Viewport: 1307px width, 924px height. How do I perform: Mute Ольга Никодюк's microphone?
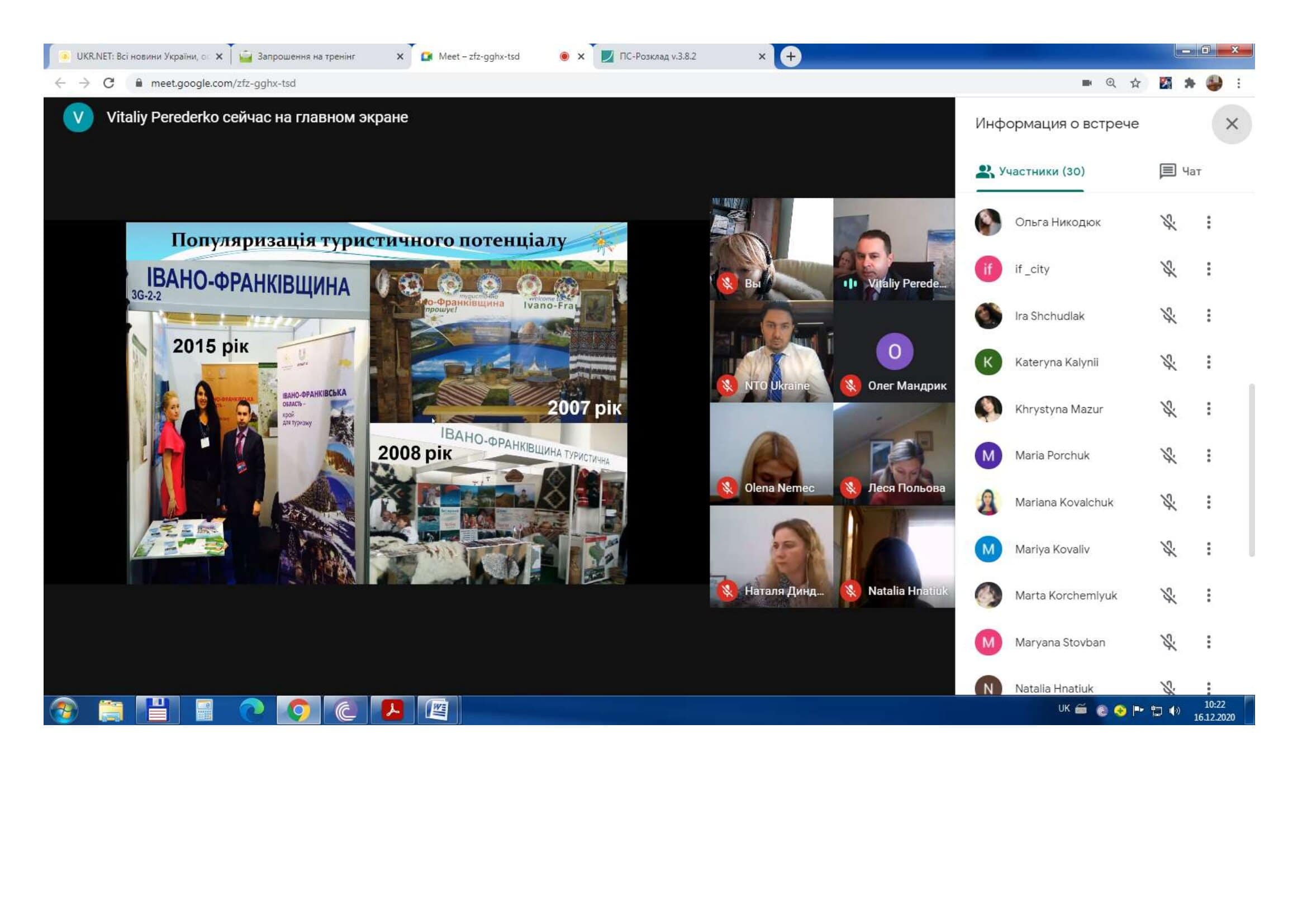(x=1168, y=222)
